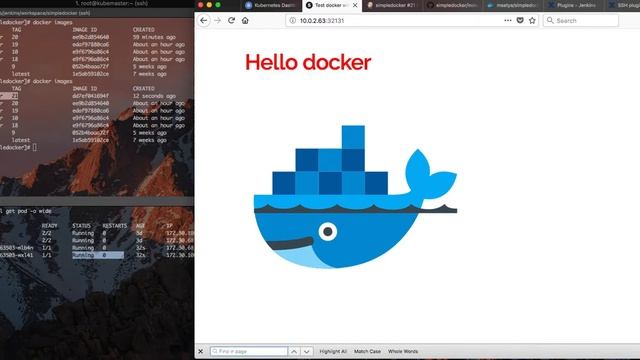Click the 'get pod -o wide' command
Screen dimensions: 640x360
[29, 211]
